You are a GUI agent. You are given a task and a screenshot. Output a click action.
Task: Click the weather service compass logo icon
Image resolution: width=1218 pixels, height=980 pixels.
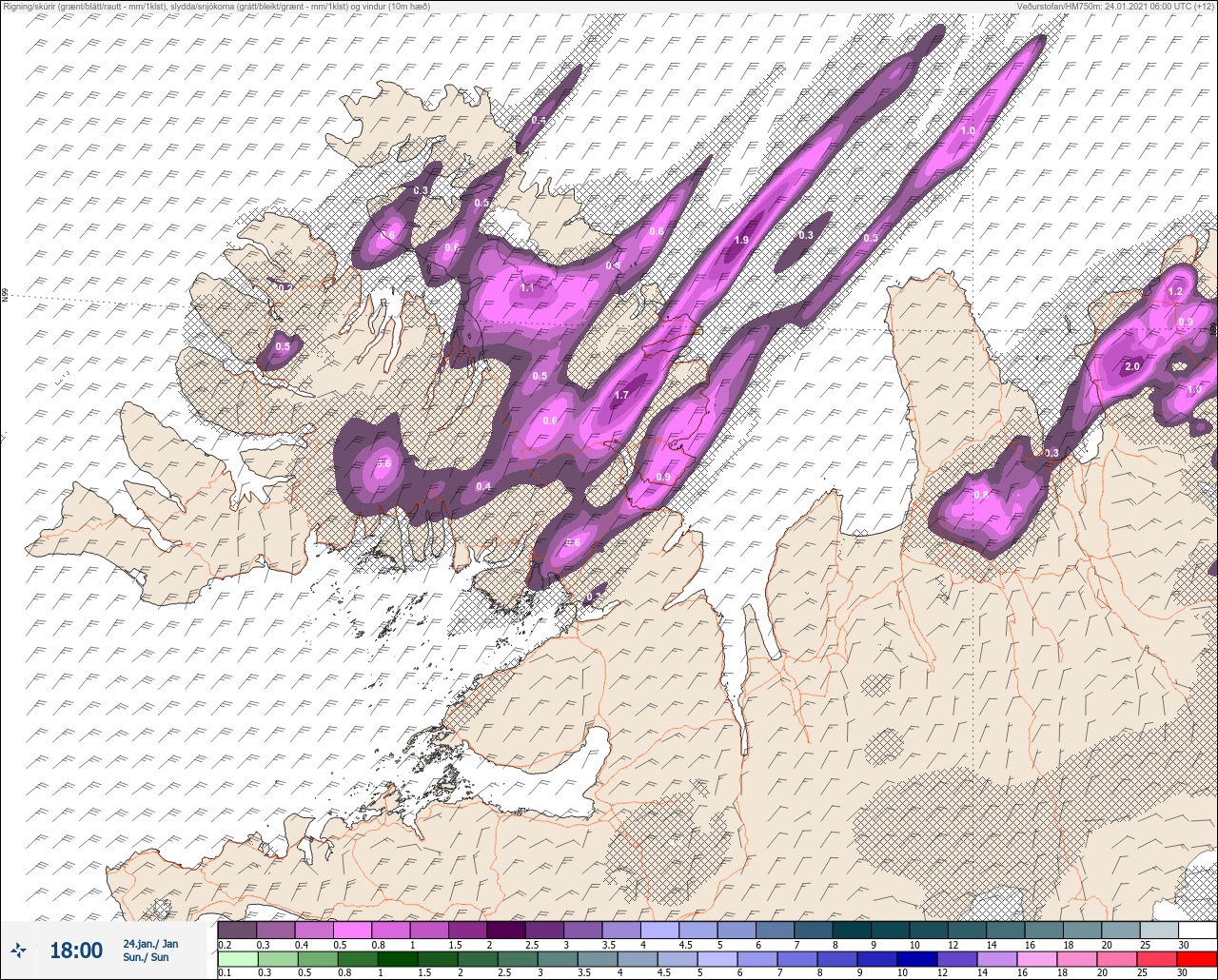tap(20, 950)
